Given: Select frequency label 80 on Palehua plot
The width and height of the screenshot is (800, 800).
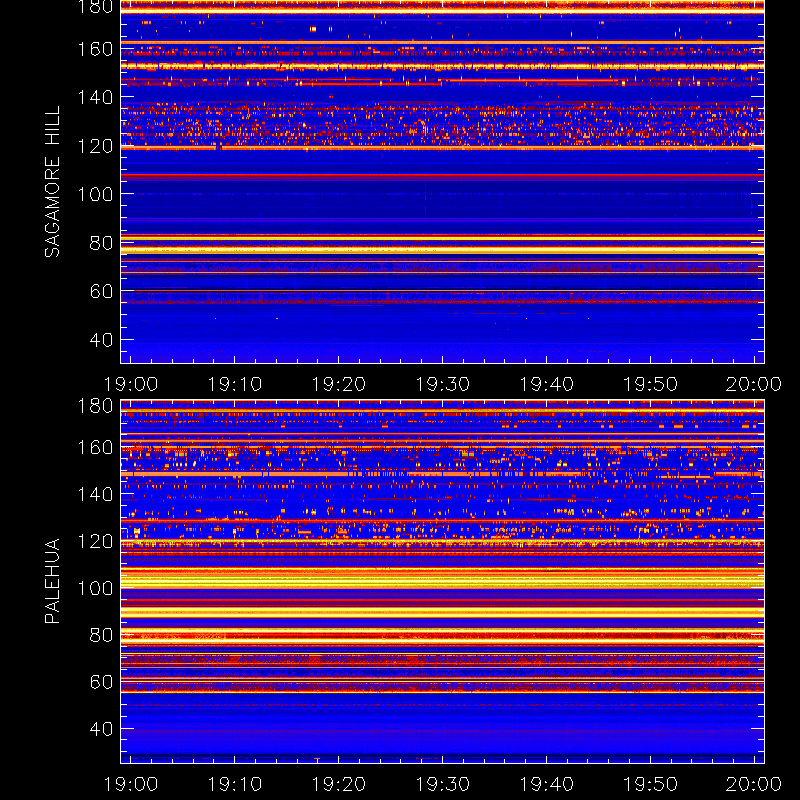Looking at the screenshot, I should [101, 635].
